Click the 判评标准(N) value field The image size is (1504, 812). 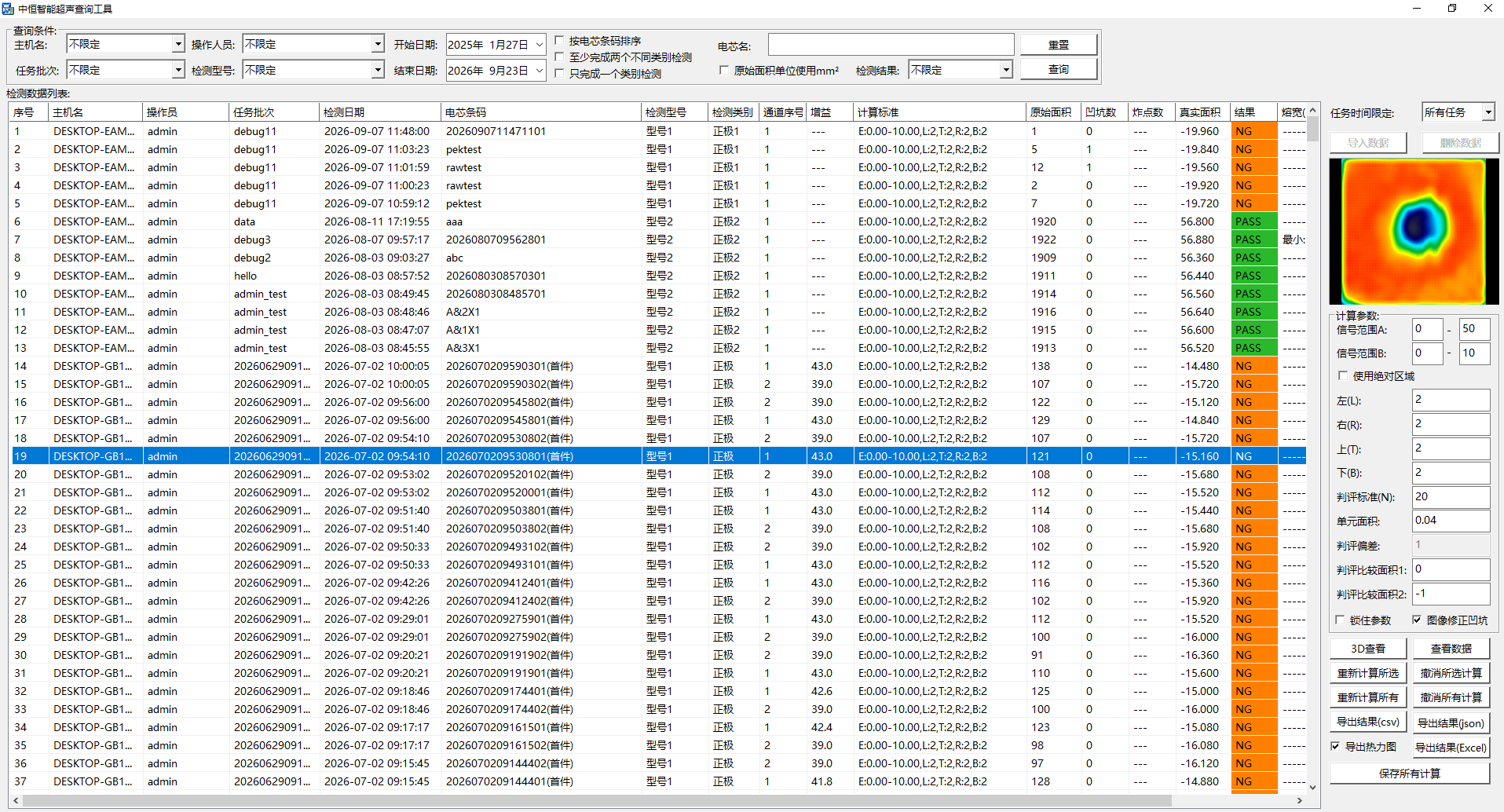[x=1451, y=497]
